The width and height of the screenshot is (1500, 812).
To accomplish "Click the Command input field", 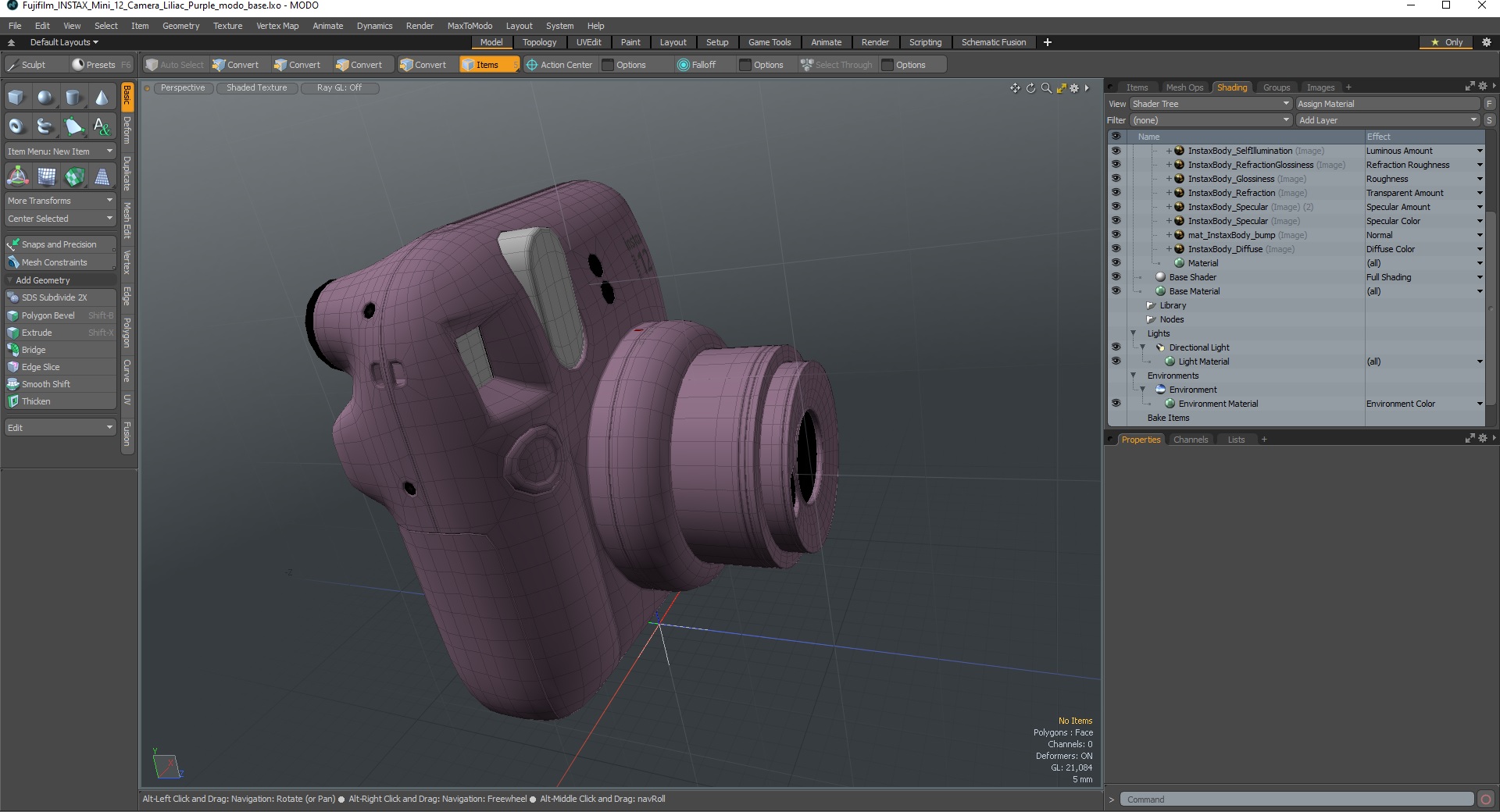I will click(1297, 800).
